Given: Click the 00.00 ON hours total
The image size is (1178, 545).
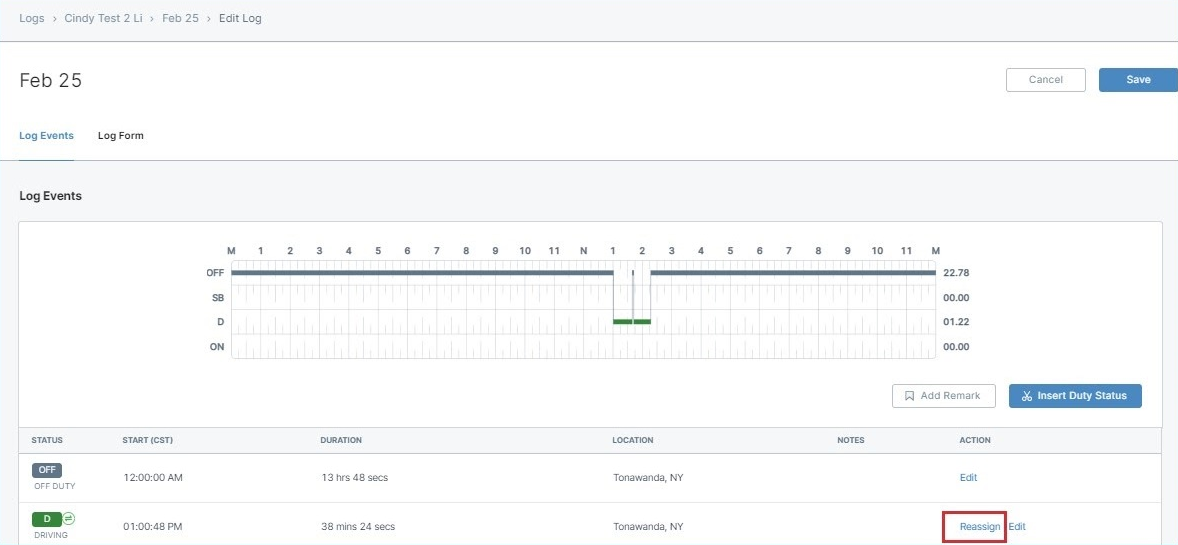Looking at the screenshot, I should [x=956, y=347].
